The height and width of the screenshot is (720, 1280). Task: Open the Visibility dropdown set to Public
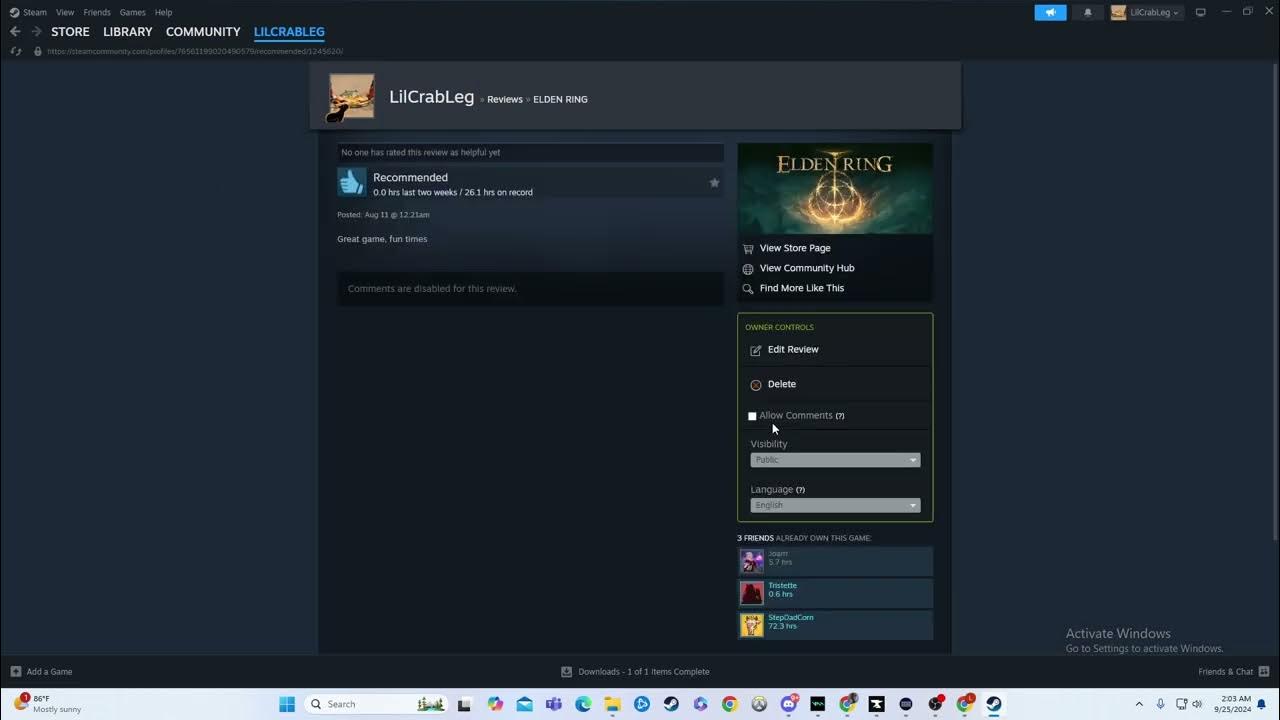click(835, 460)
